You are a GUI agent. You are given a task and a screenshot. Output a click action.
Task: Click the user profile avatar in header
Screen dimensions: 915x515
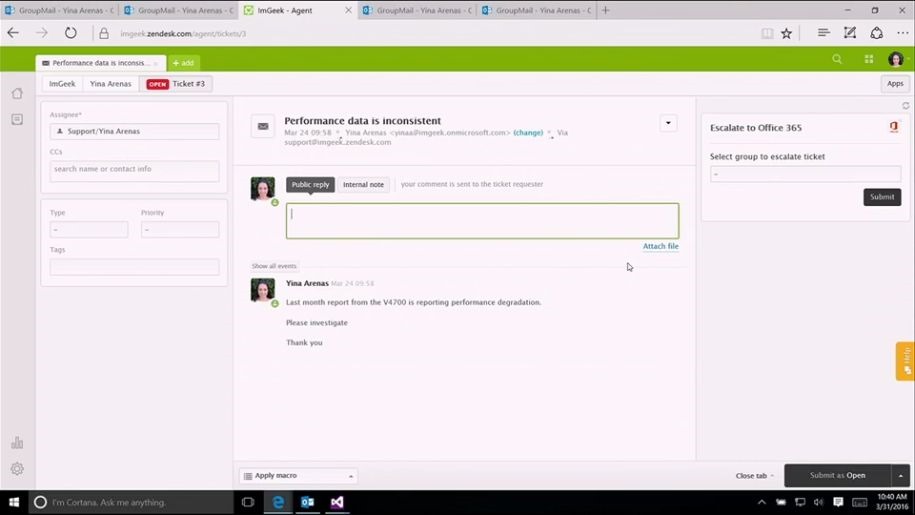coord(895,59)
